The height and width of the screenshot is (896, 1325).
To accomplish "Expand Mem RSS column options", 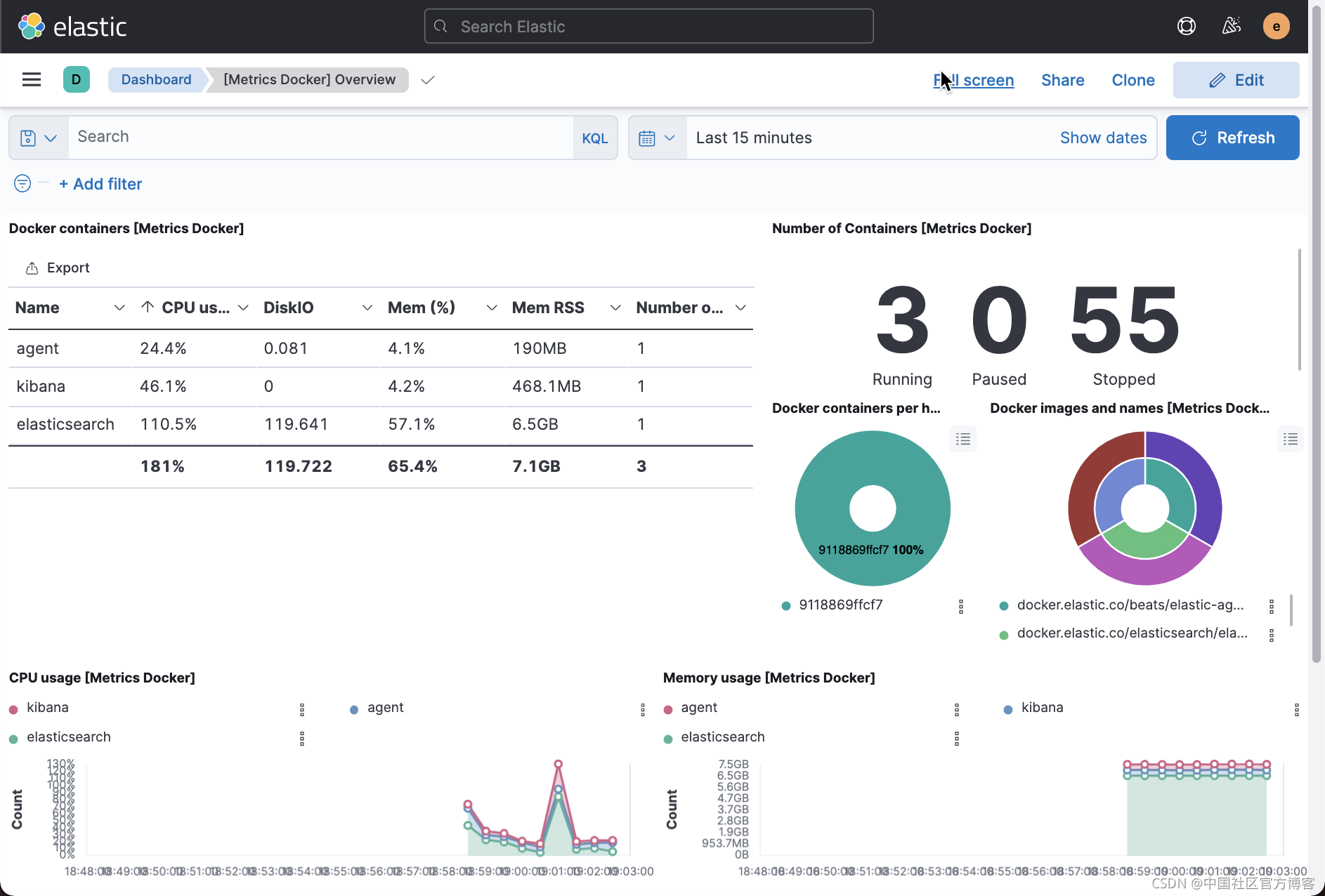I will click(615, 308).
